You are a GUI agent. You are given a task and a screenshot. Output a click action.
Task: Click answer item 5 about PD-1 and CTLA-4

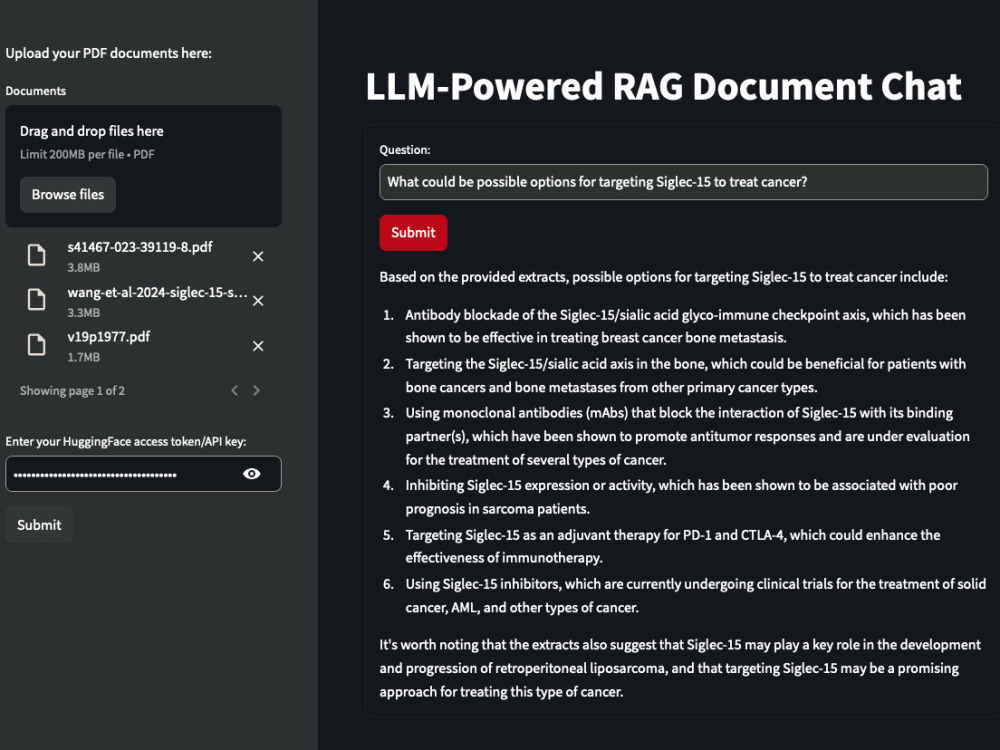[672, 546]
